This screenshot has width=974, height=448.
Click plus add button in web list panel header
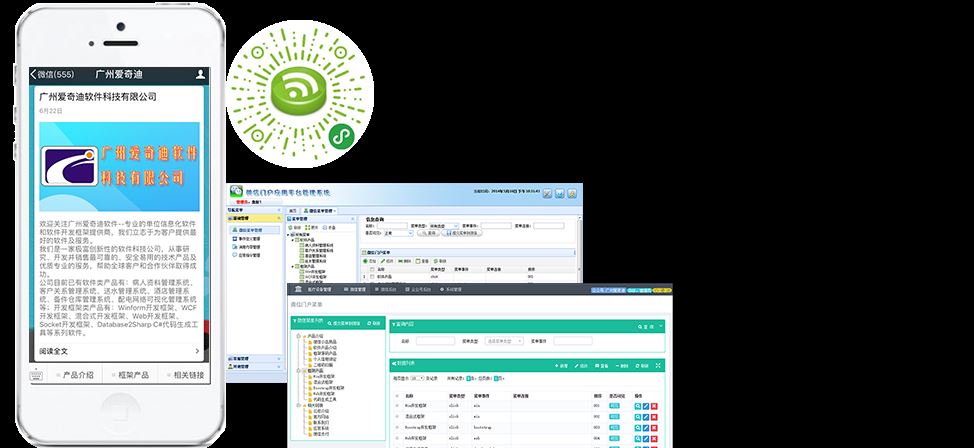click(x=561, y=366)
